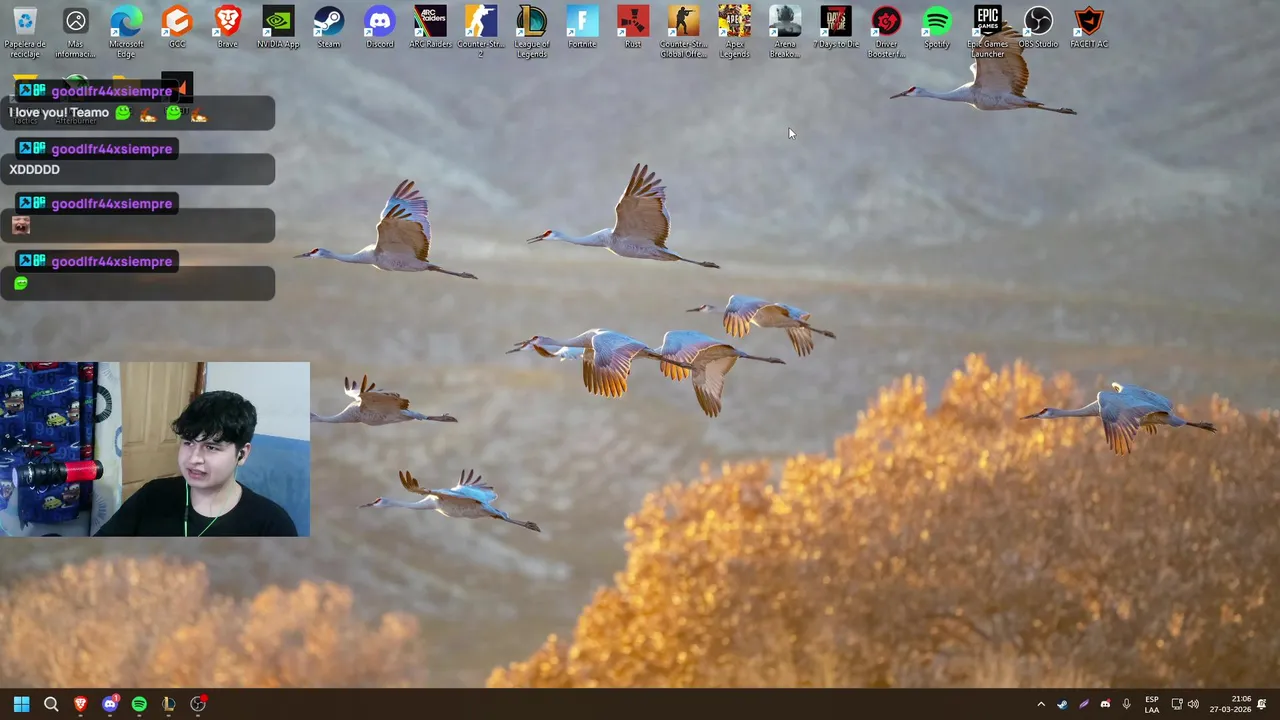This screenshot has width=1280, height=720.
Task: Open the Windows Start menu
Action: pyautogui.click(x=21, y=704)
